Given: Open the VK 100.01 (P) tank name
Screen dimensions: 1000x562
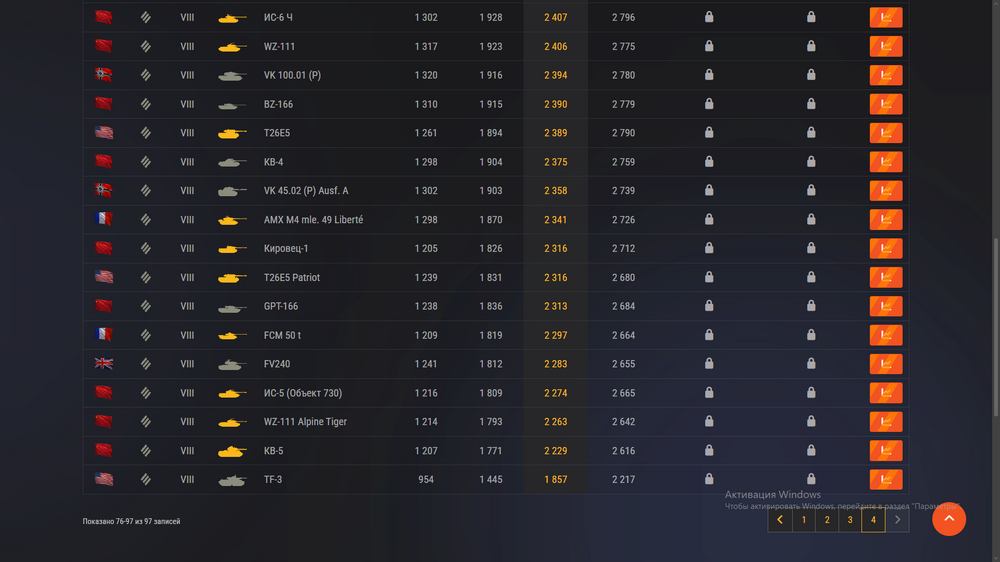Looking at the screenshot, I should 292,75.
